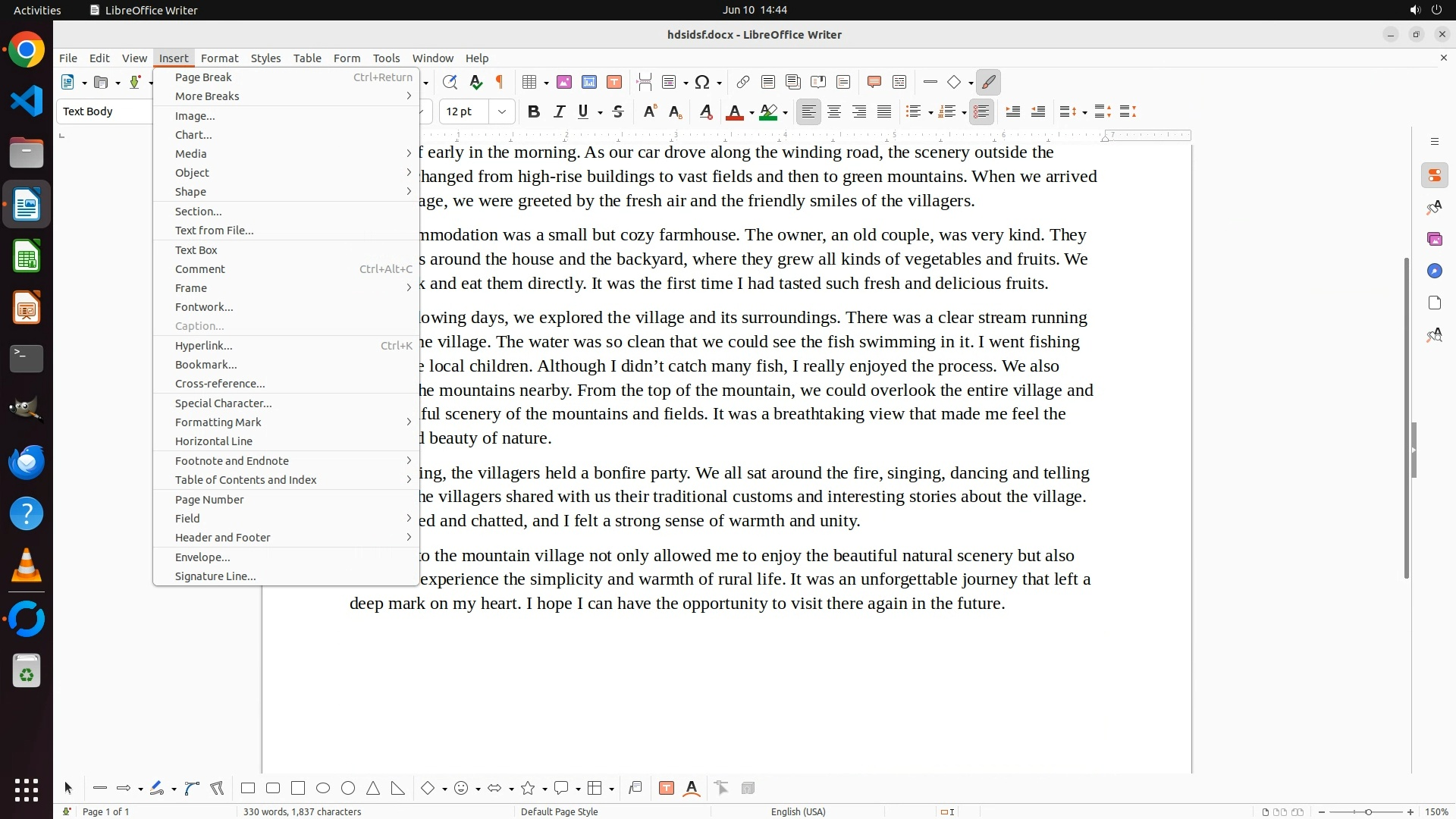1456x819 pixels.
Task: Open Thunderbird from the Ubuntu dock
Action: click(x=27, y=463)
